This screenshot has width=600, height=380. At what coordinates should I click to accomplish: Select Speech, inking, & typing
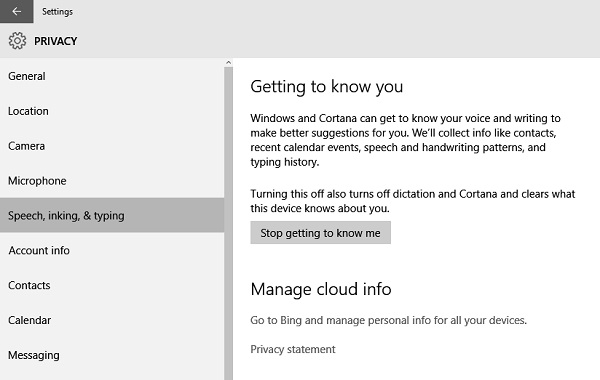[112, 215]
